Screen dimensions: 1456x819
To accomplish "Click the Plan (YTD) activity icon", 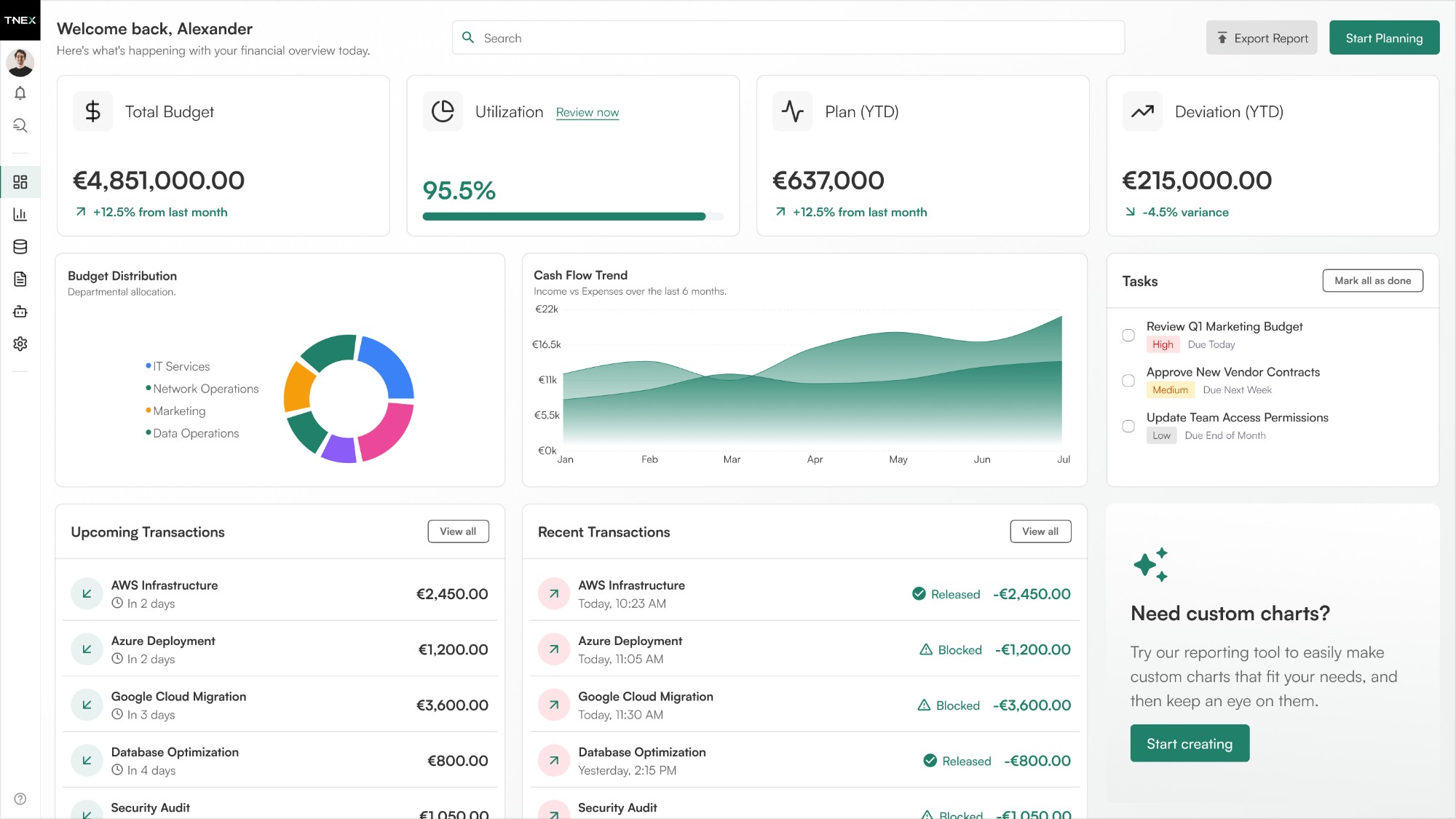I will (x=793, y=111).
